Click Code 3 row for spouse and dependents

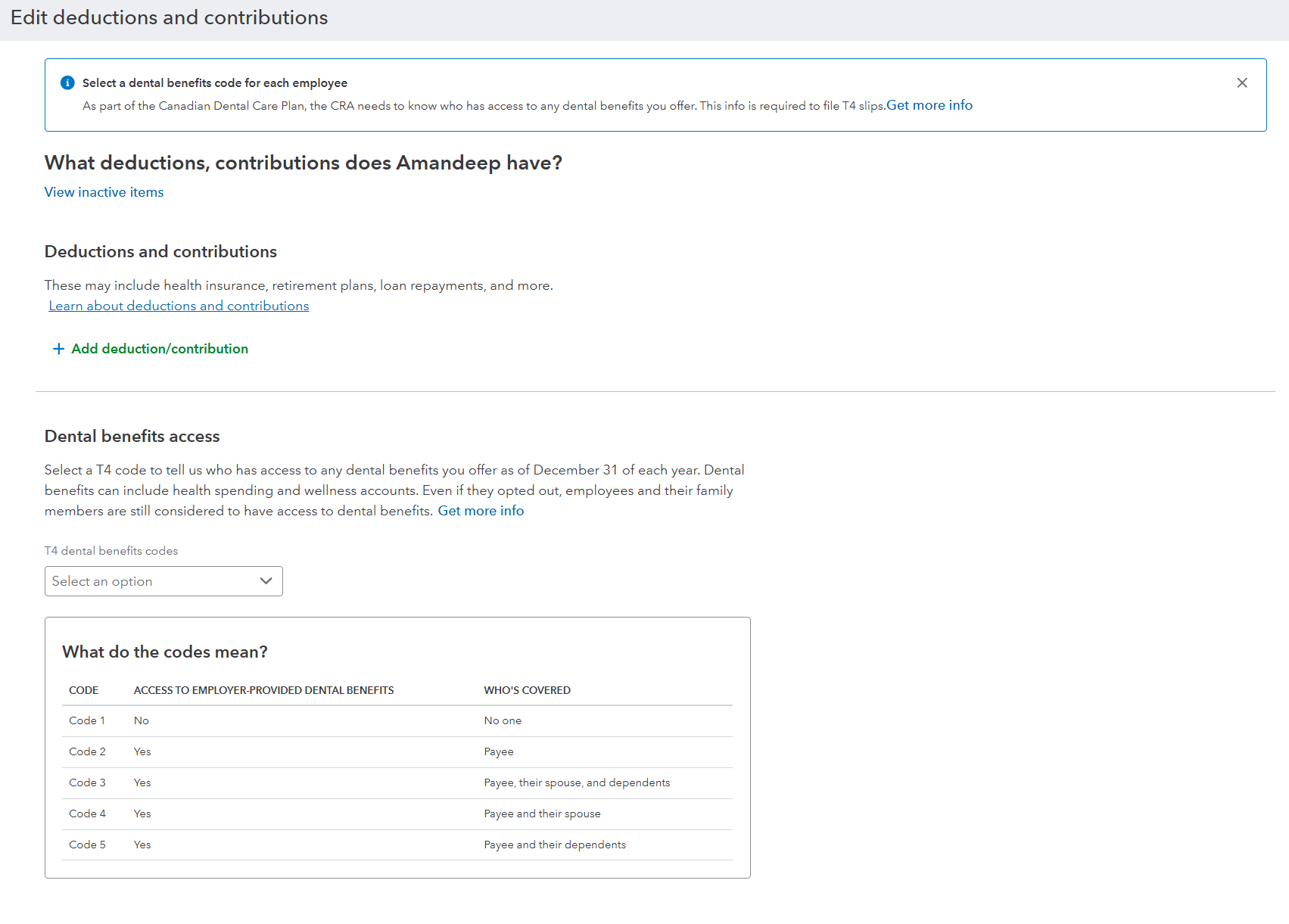397,782
